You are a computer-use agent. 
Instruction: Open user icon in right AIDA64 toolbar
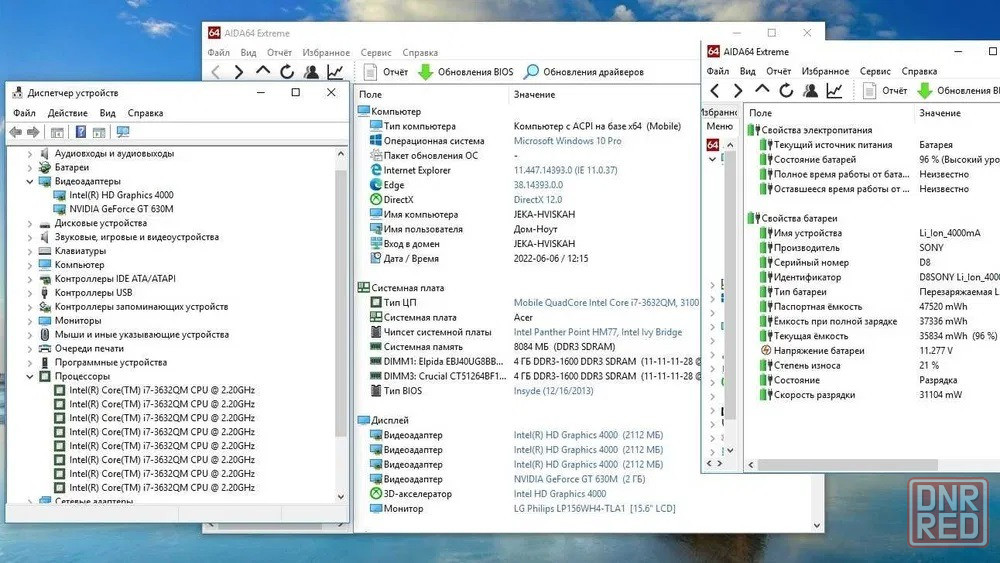click(811, 91)
